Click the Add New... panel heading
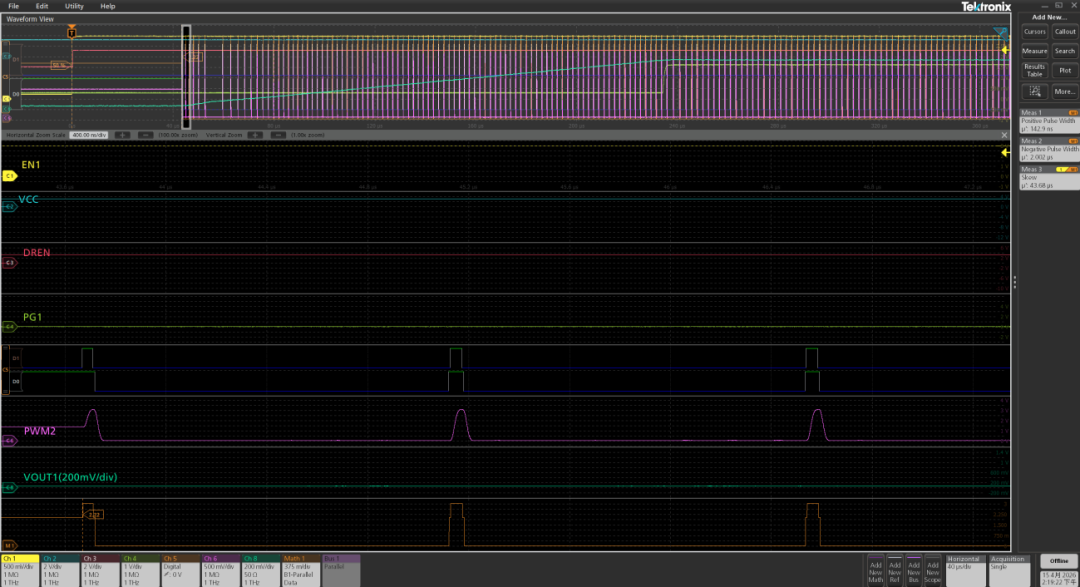This screenshot has height=587, width=1080. pos(1049,17)
